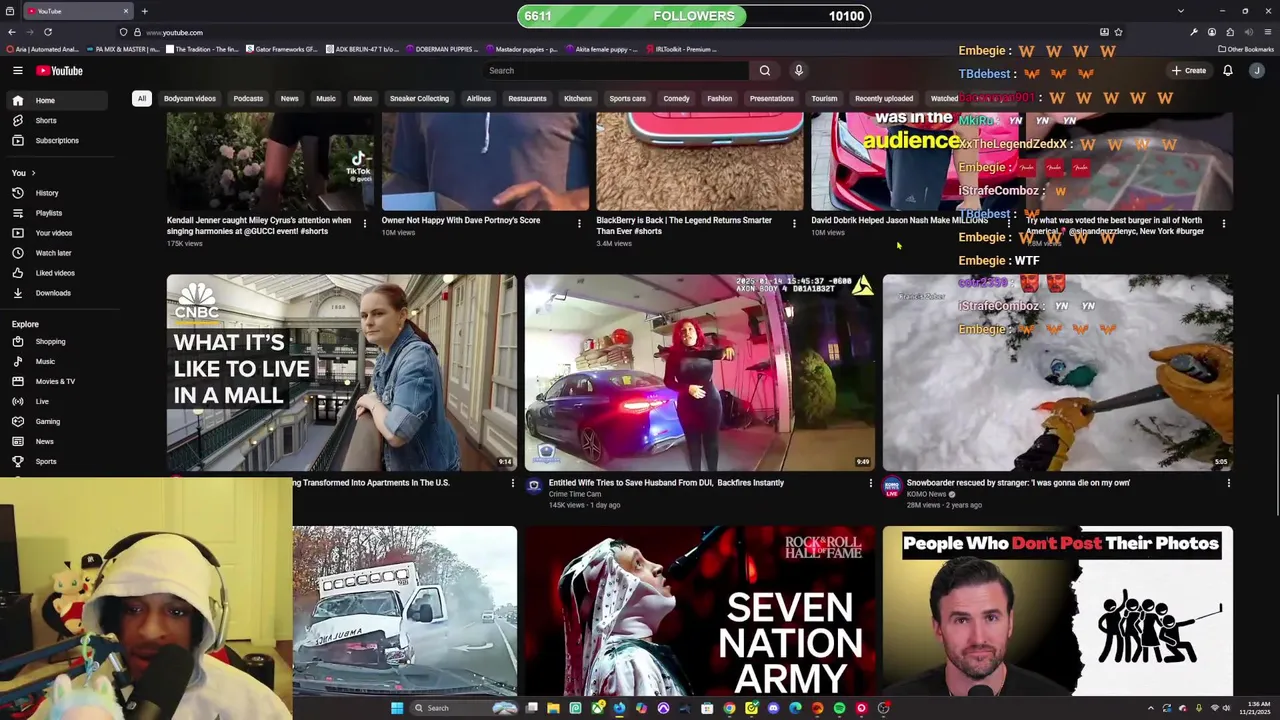This screenshot has height=720, width=1280.
Task: Select the Sneaker Collecting chip
Action: pos(419,98)
